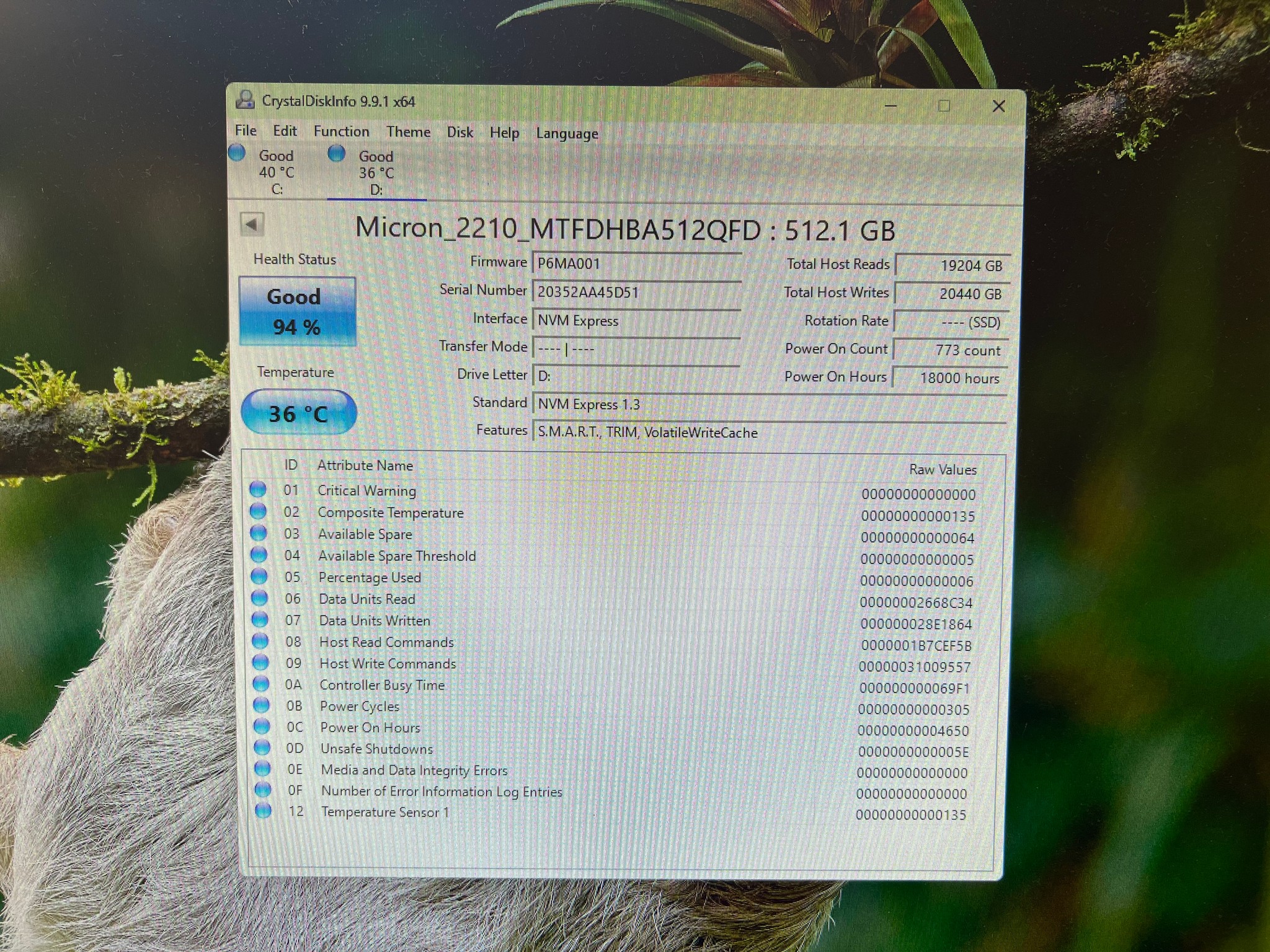Click status dot for Data Units Written row

260,620
